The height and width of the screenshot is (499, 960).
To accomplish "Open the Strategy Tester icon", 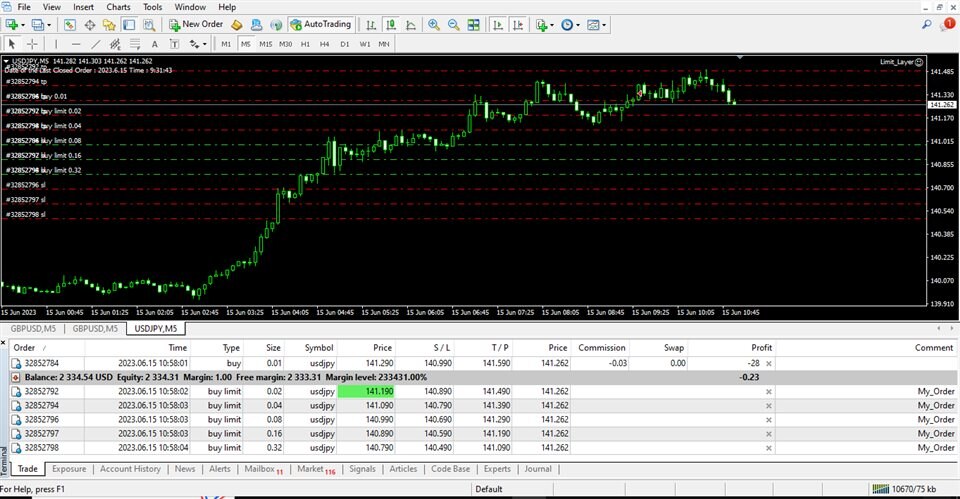I will coord(149,25).
